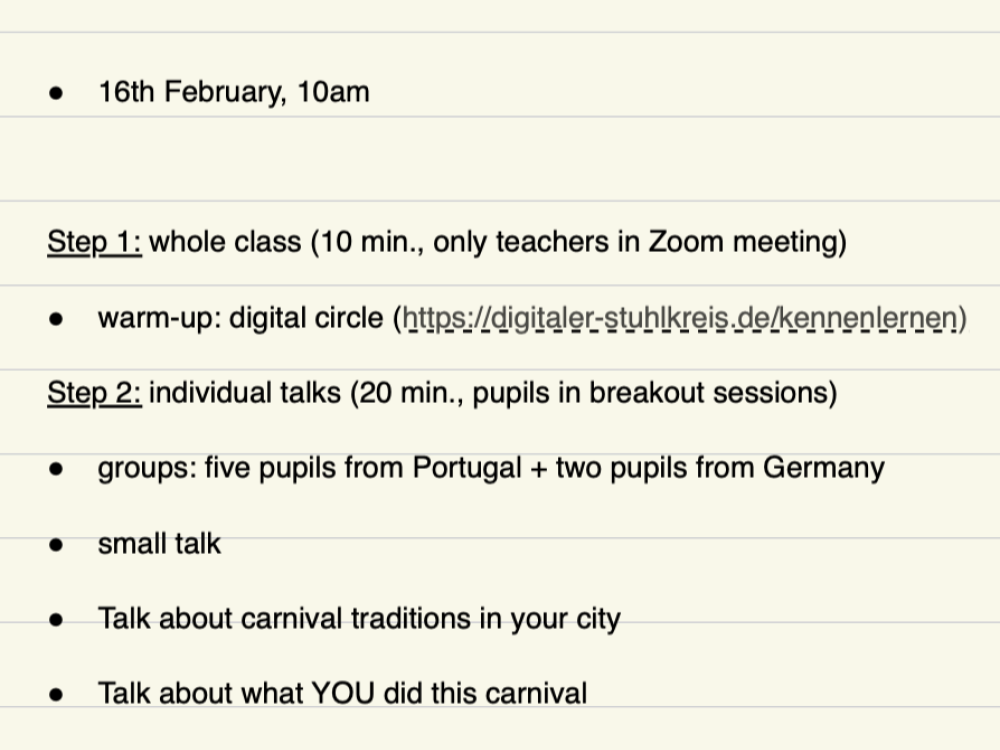Viewport: 1000px width, 750px height.
Task: Click 'carnival traditions in your city' text
Action: (x=430, y=619)
